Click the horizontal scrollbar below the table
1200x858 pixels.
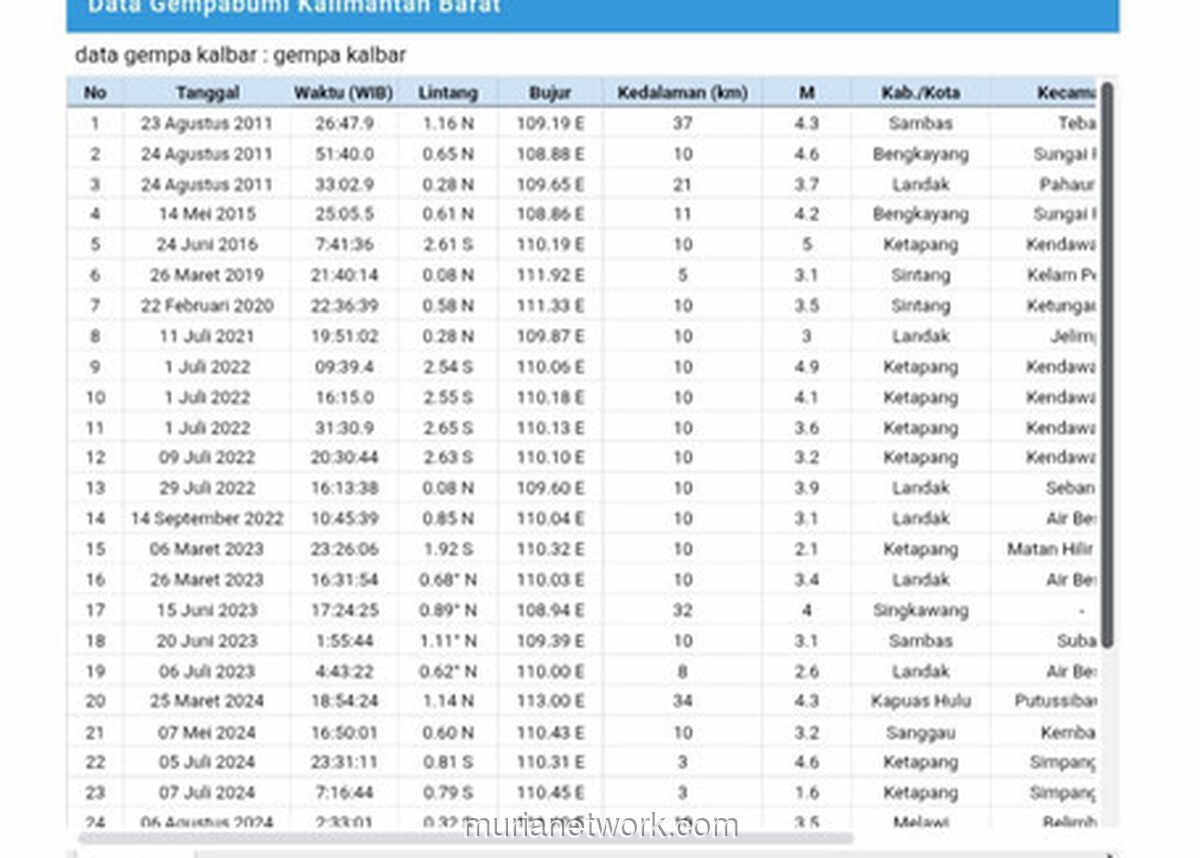click(x=465, y=838)
